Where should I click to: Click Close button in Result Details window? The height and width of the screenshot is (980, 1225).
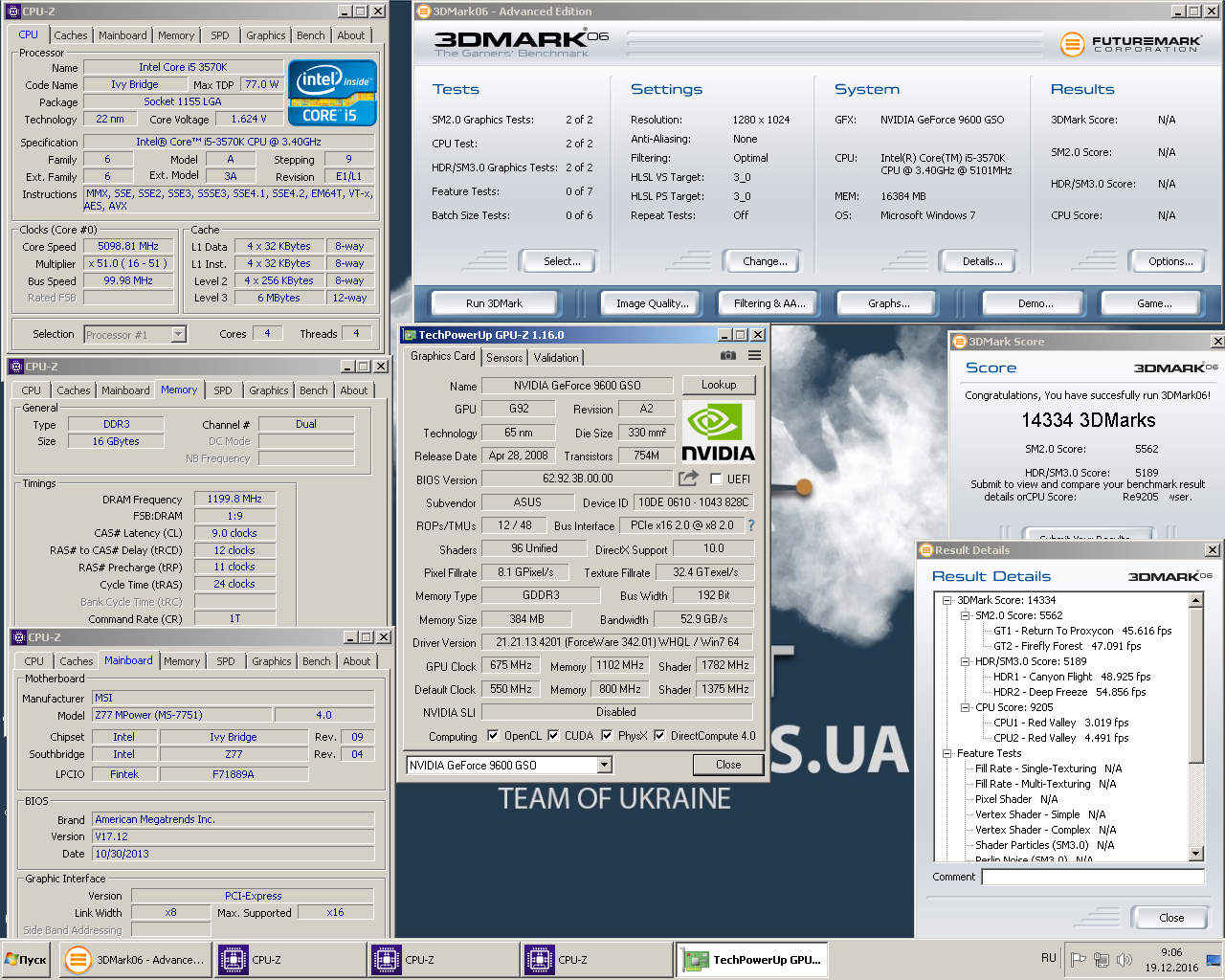coord(1171,918)
